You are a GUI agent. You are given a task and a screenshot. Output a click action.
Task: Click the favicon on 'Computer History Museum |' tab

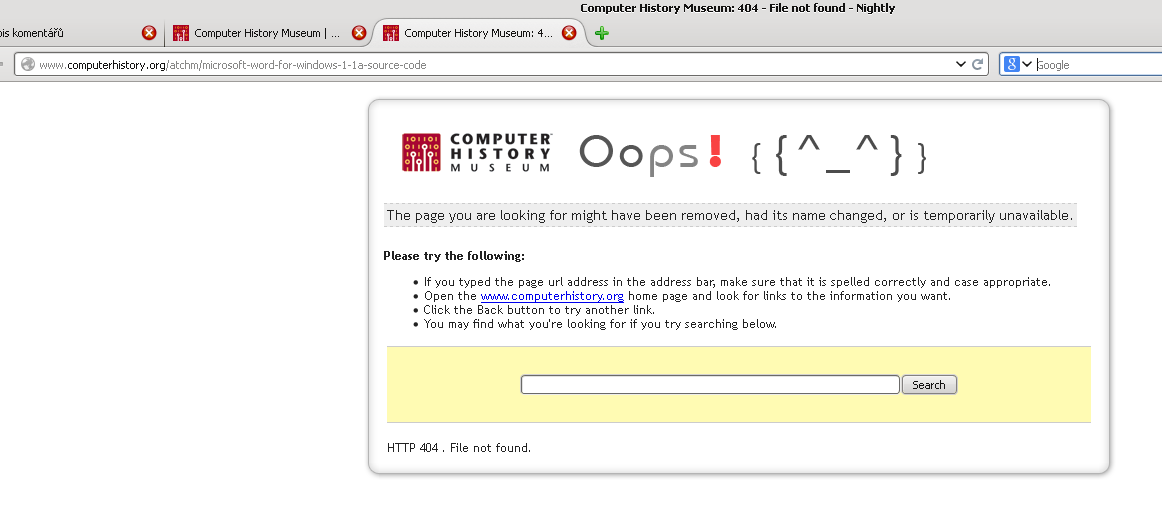pyautogui.click(x=181, y=33)
